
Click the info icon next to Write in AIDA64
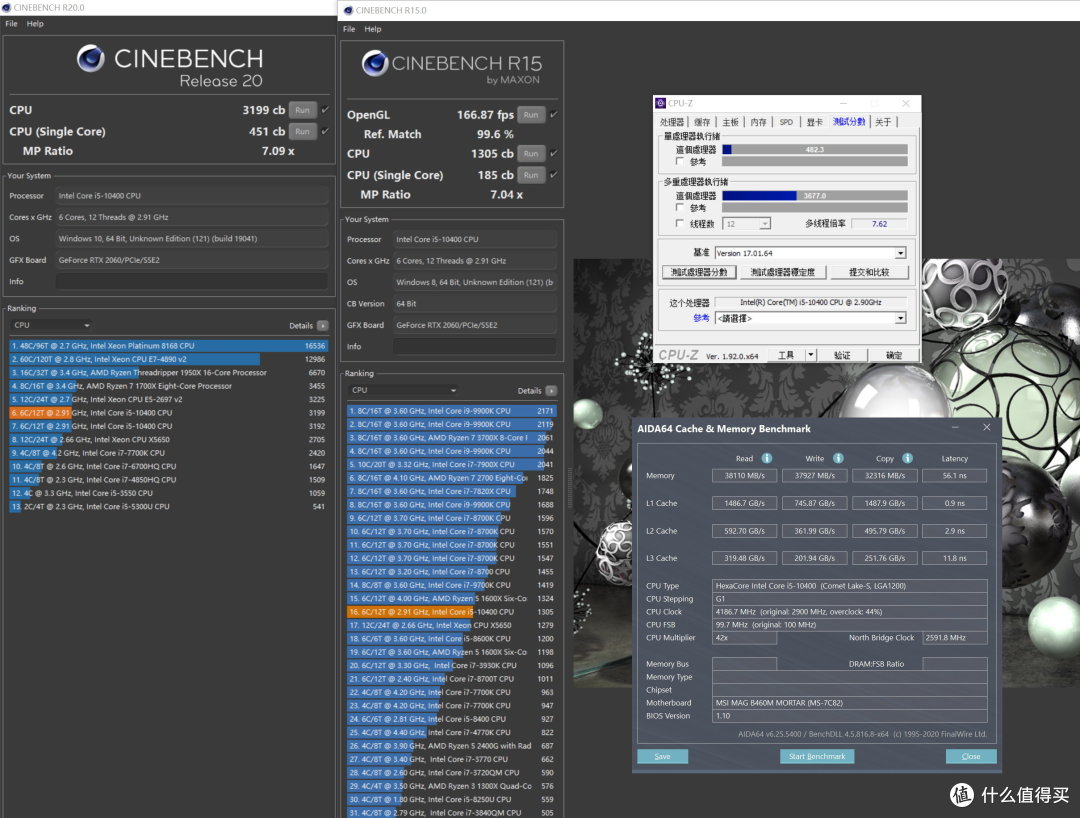pos(838,458)
